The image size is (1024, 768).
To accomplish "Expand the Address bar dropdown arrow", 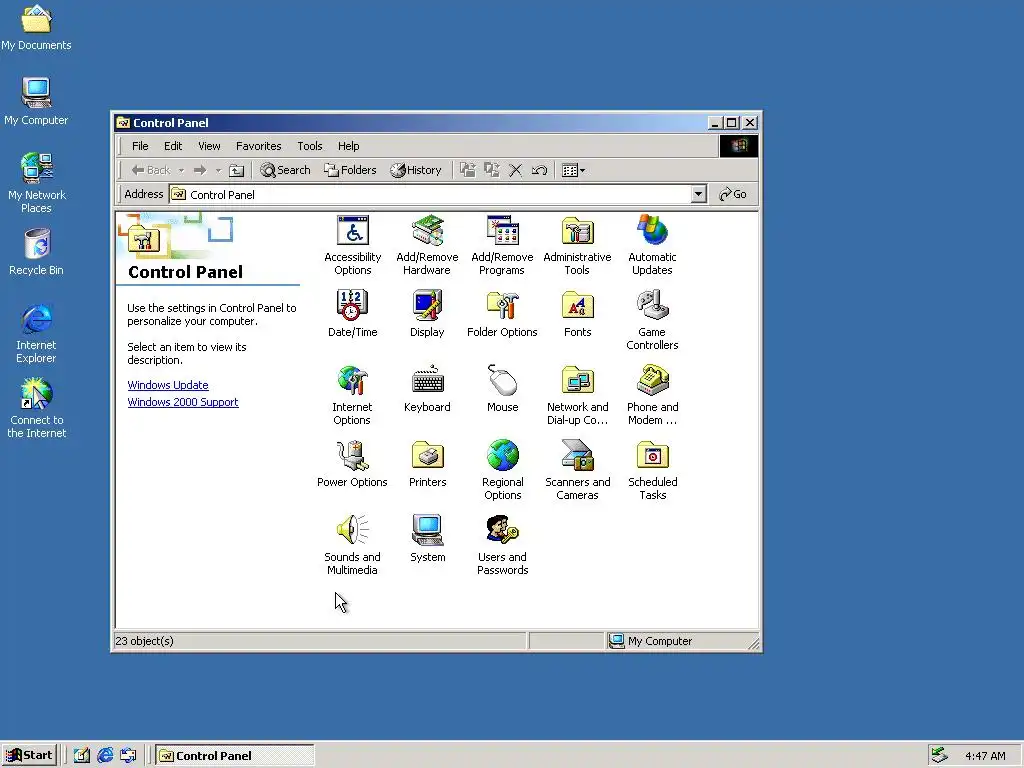I will click(699, 194).
